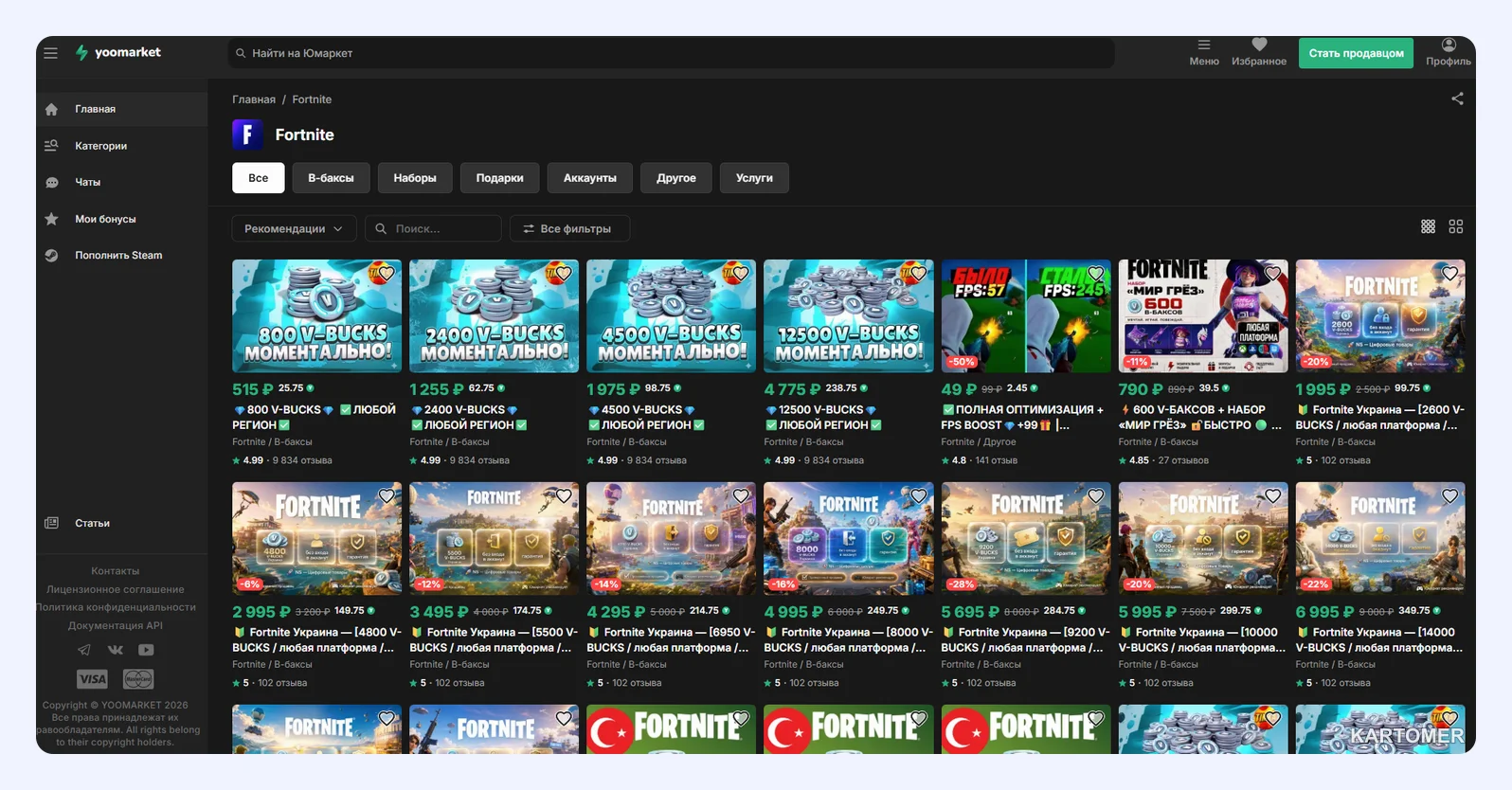Switch to Подарки tab

tap(500, 178)
